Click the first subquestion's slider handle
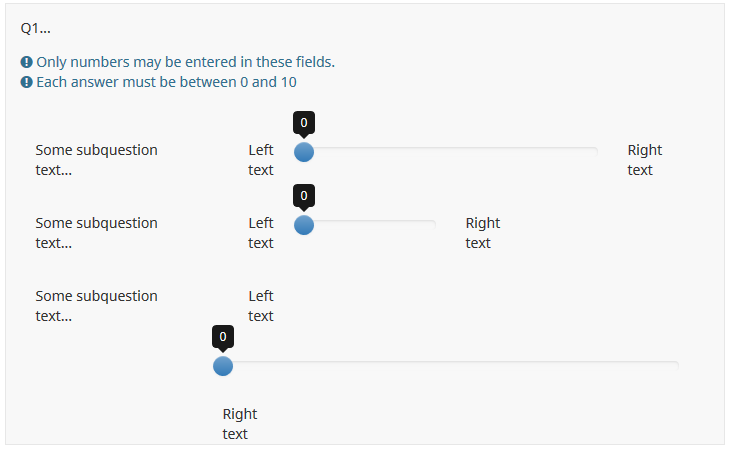Image resolution: width=737 pixels, height=458 pixels. [x=304, y=152]
